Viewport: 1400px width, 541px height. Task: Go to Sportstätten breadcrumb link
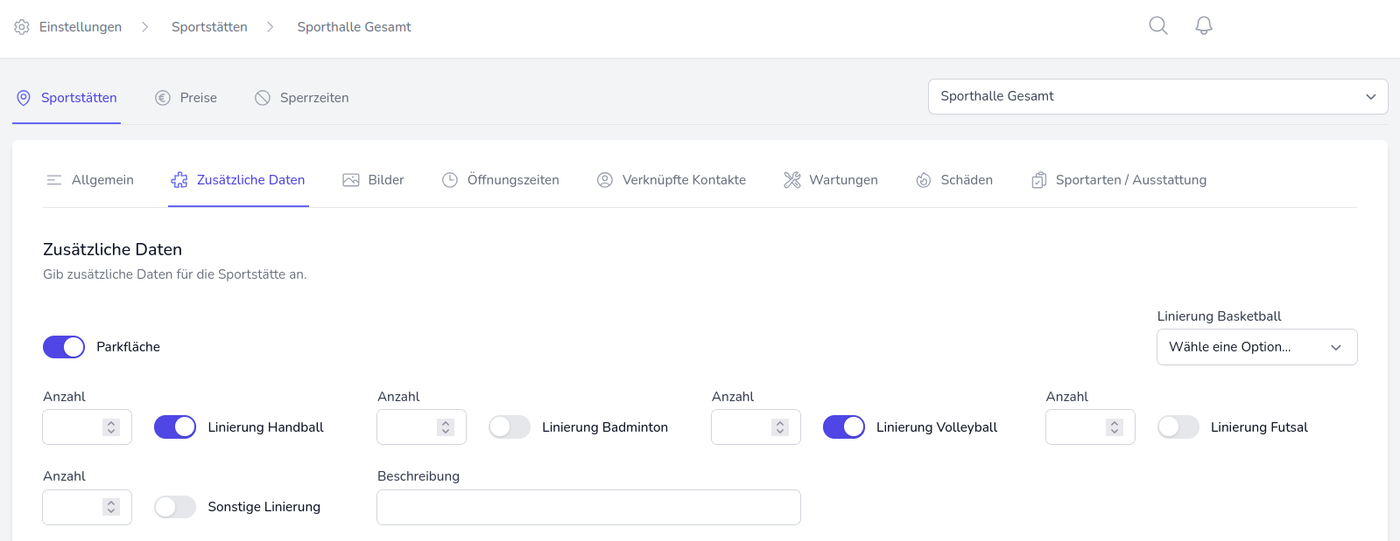click(x=209, y=27)
